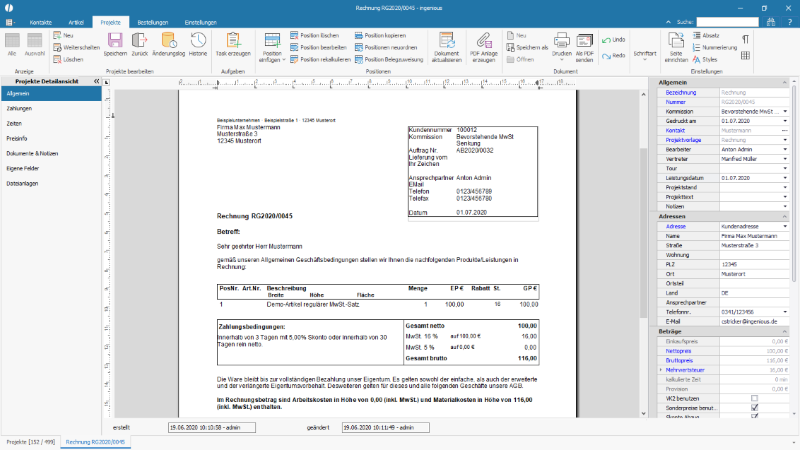Open the Bearbeiter dropdown
This screenshot has width=800, height=450.
(785, 149)
